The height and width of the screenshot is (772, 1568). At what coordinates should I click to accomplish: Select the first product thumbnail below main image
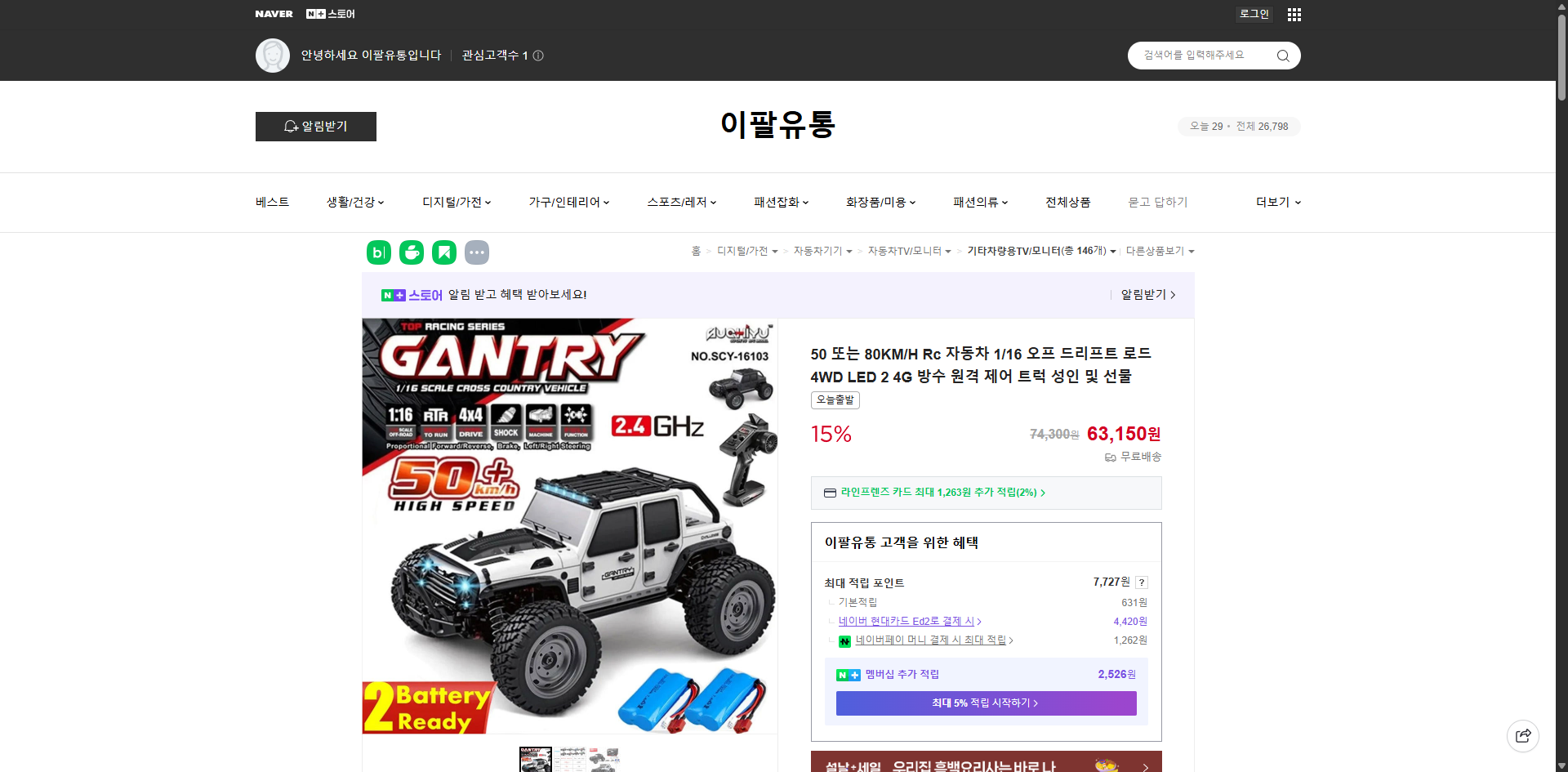tap(535, 760)
